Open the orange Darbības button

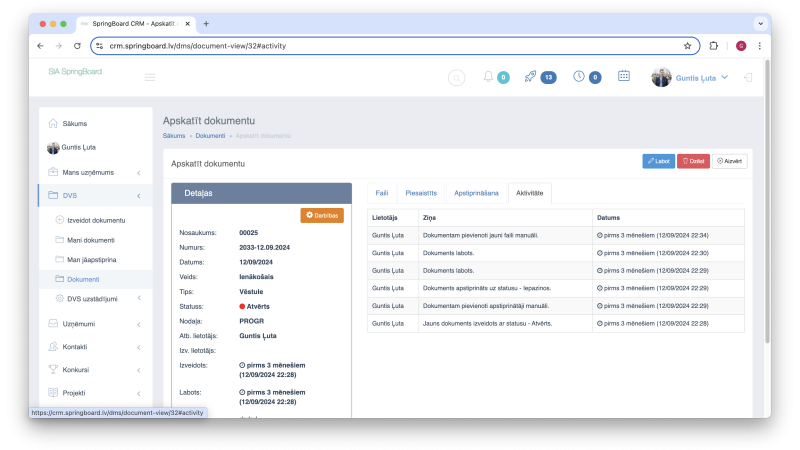[322, 215]
